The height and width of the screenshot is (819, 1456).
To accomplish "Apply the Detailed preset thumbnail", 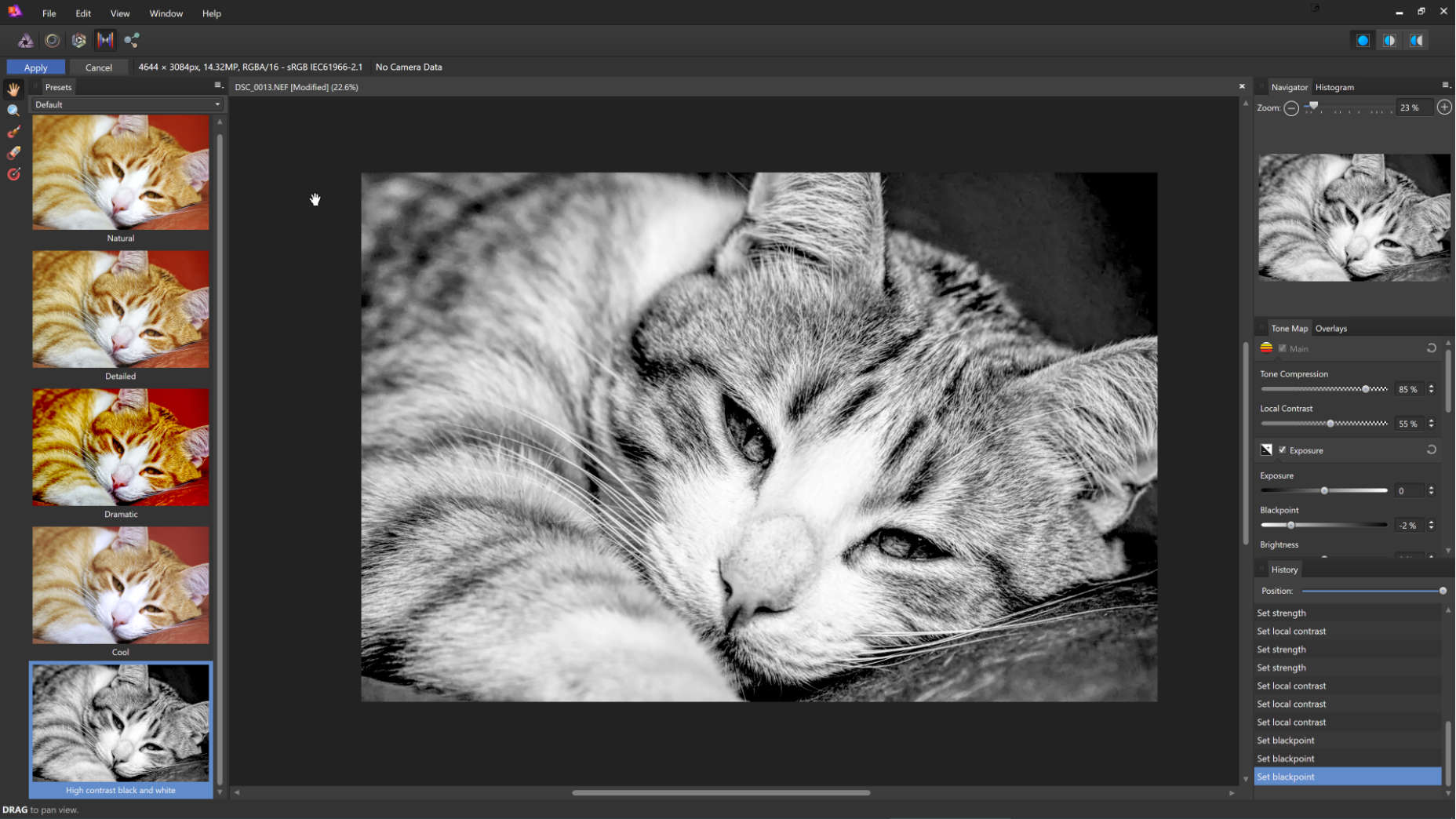I will (121, 309).
